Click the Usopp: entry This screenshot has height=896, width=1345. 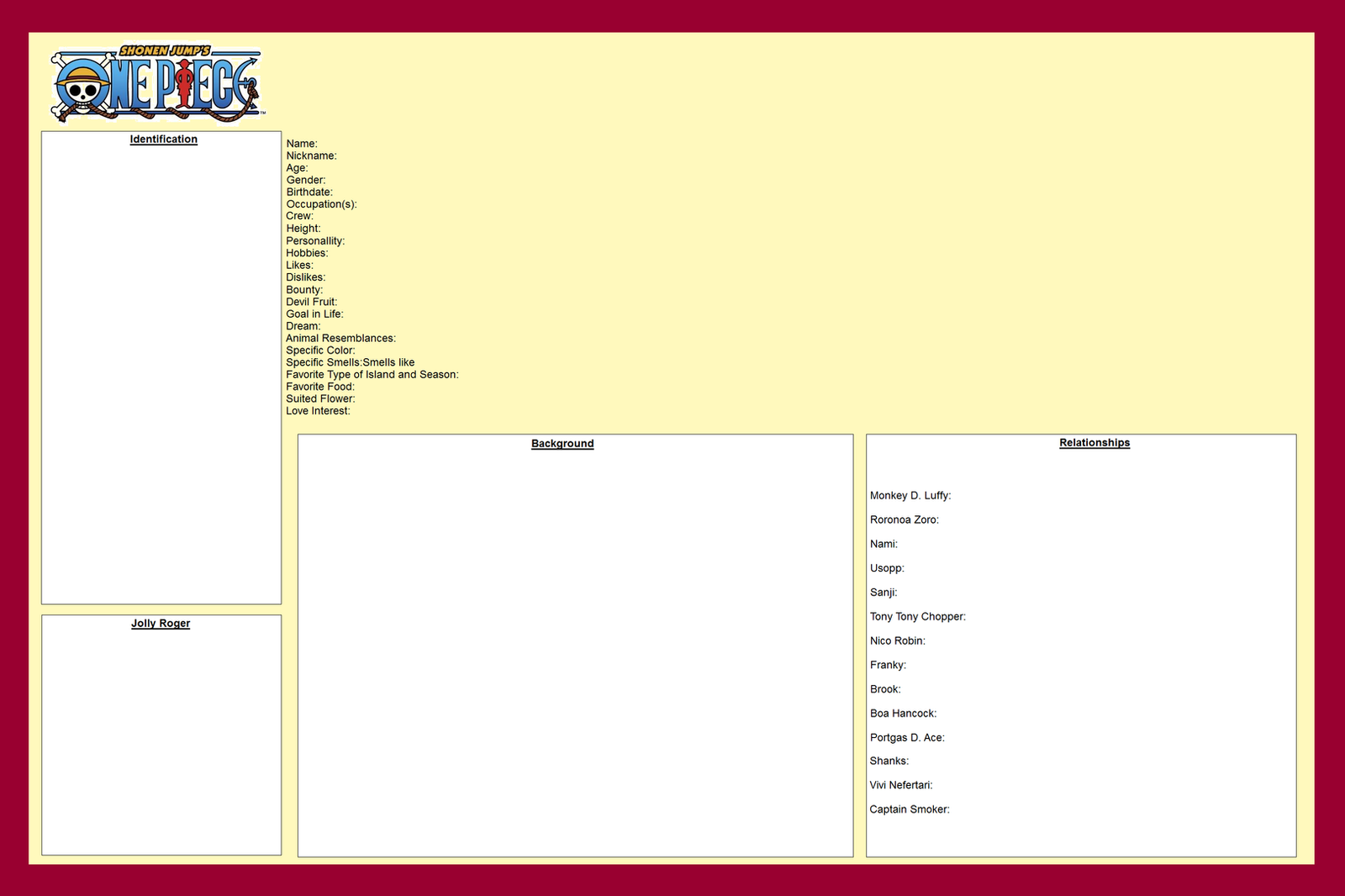point(887,569)
